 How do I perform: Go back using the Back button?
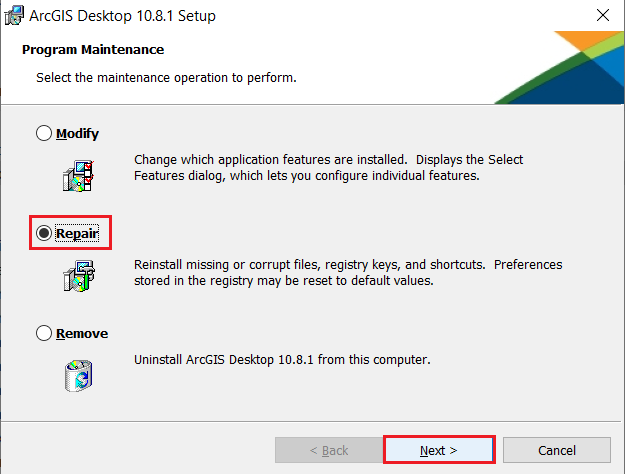coord(328,450)
